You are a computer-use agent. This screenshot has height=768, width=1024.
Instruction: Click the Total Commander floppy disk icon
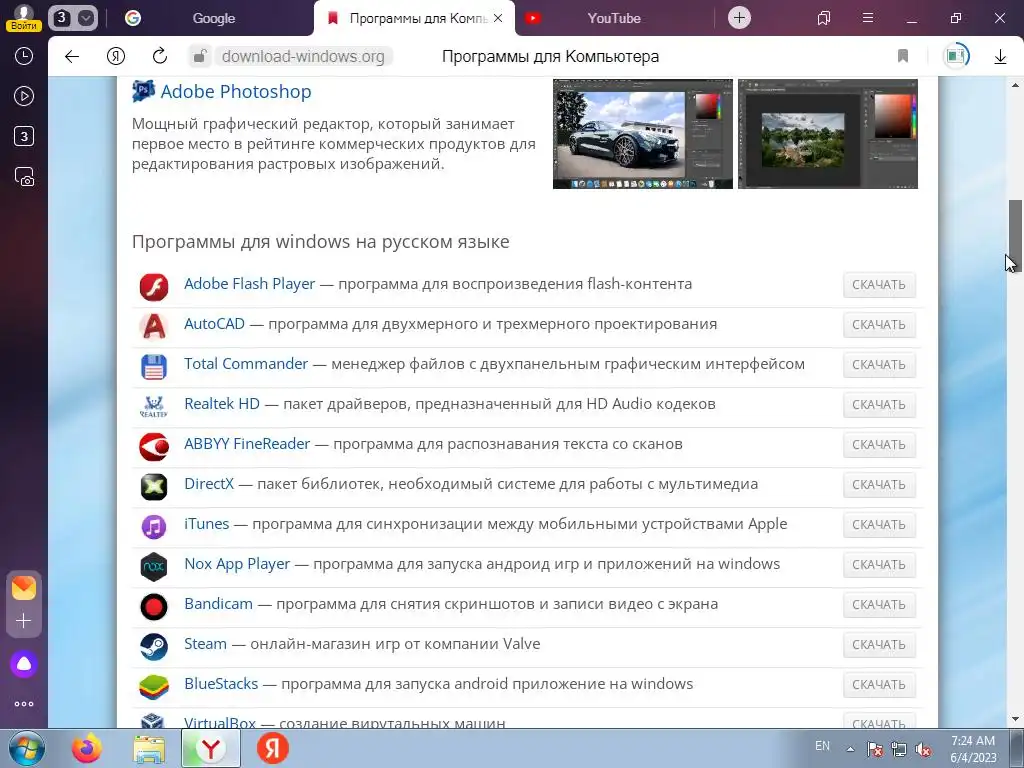coord(154,367)
